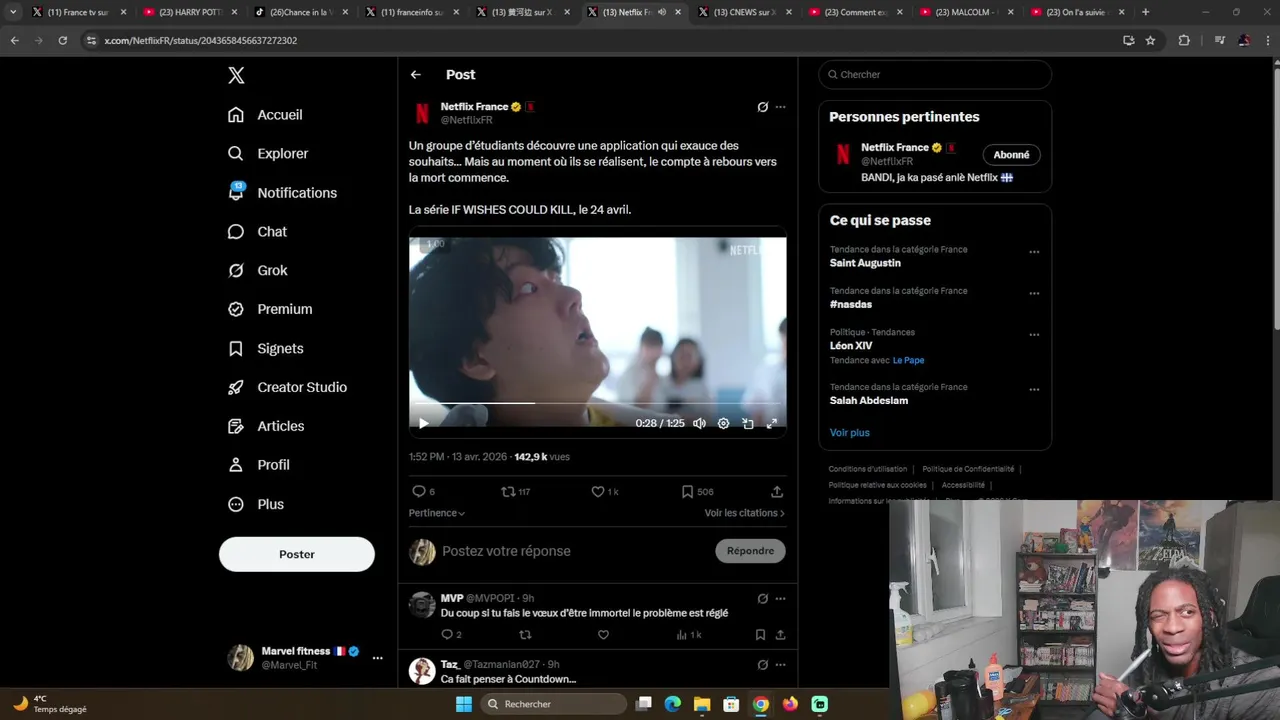Share the Netflix France post
The width and height of the screenshot is (1280, 720).
click(x=777, y=492)
